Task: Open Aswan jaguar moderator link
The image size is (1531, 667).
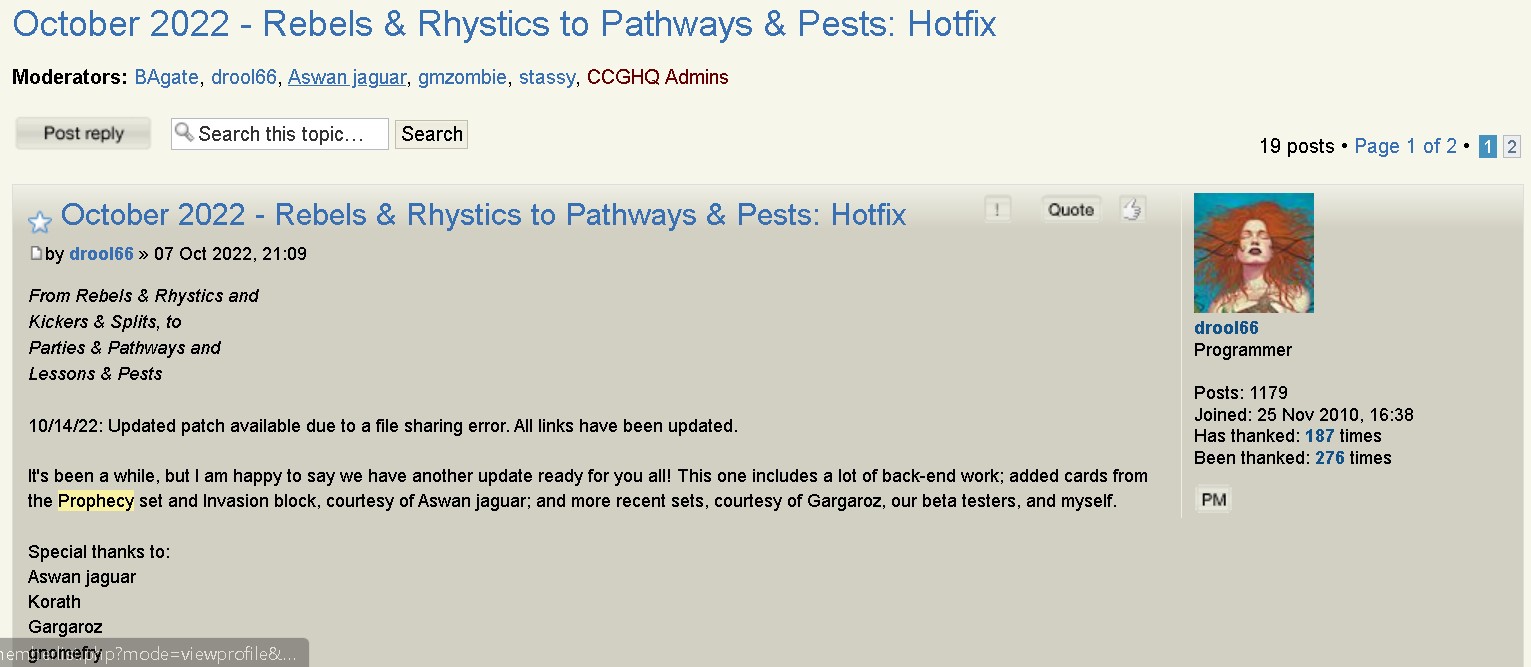Action: (x=347, y=77)
